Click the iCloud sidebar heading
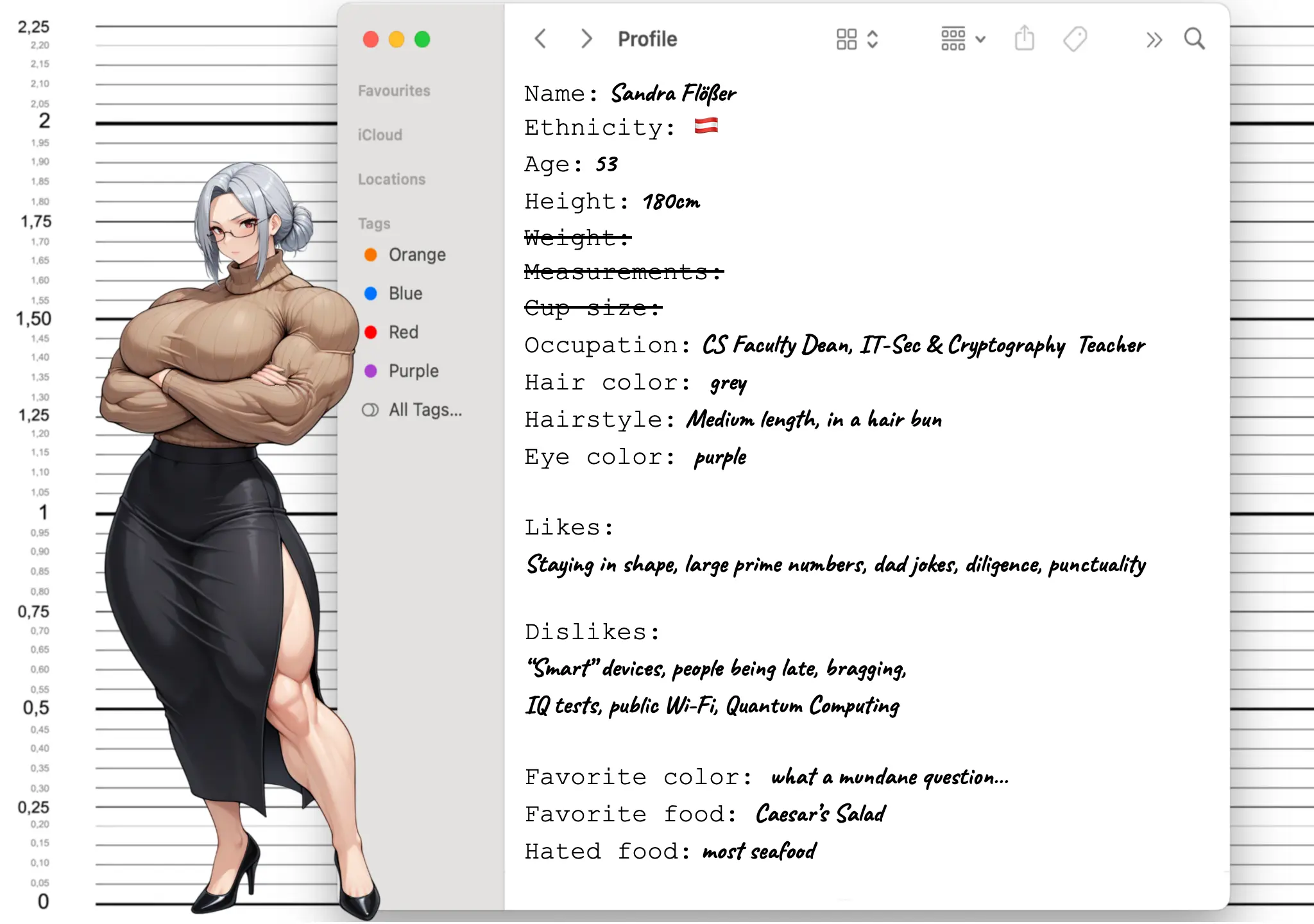Viewport: 1314px width, 924px height. 380,135
